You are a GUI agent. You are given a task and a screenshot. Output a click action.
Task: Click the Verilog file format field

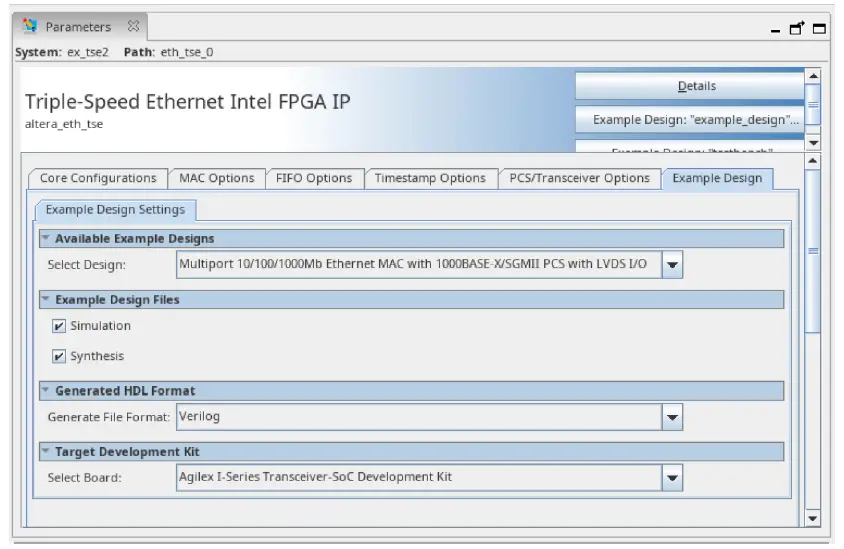419,417
